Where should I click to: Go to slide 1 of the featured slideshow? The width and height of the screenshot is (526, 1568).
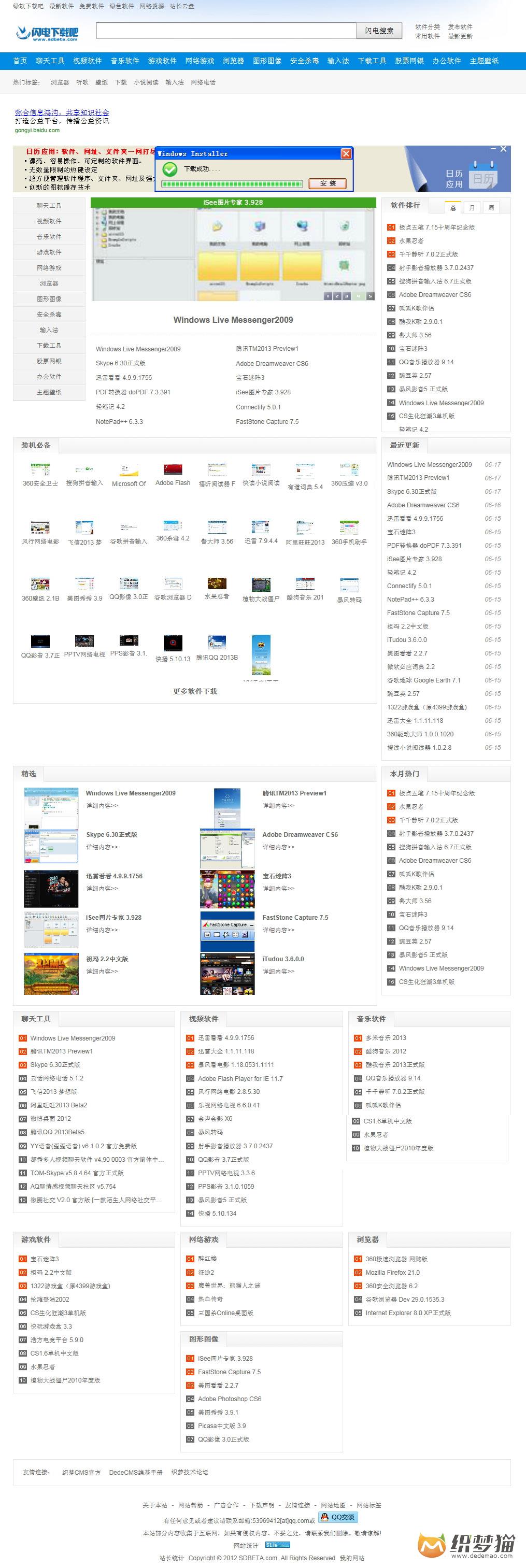(328, 296)
